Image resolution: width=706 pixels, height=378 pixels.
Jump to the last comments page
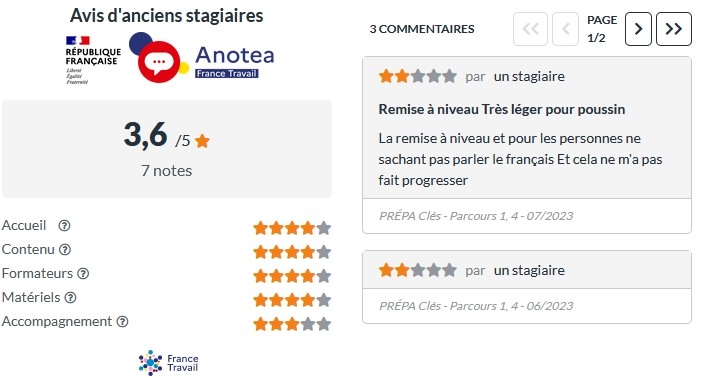(674, 29)
